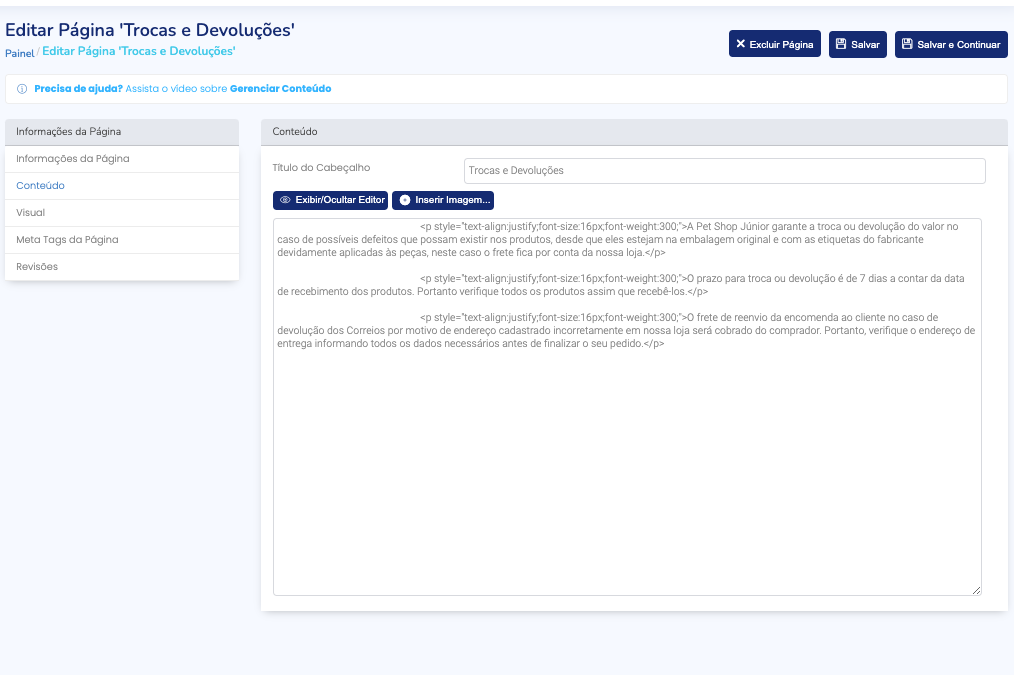Viewport: 1014px width, 675px height.
Task: Collapse the Informações da Página sidebar header
Action: coord(121,132)
